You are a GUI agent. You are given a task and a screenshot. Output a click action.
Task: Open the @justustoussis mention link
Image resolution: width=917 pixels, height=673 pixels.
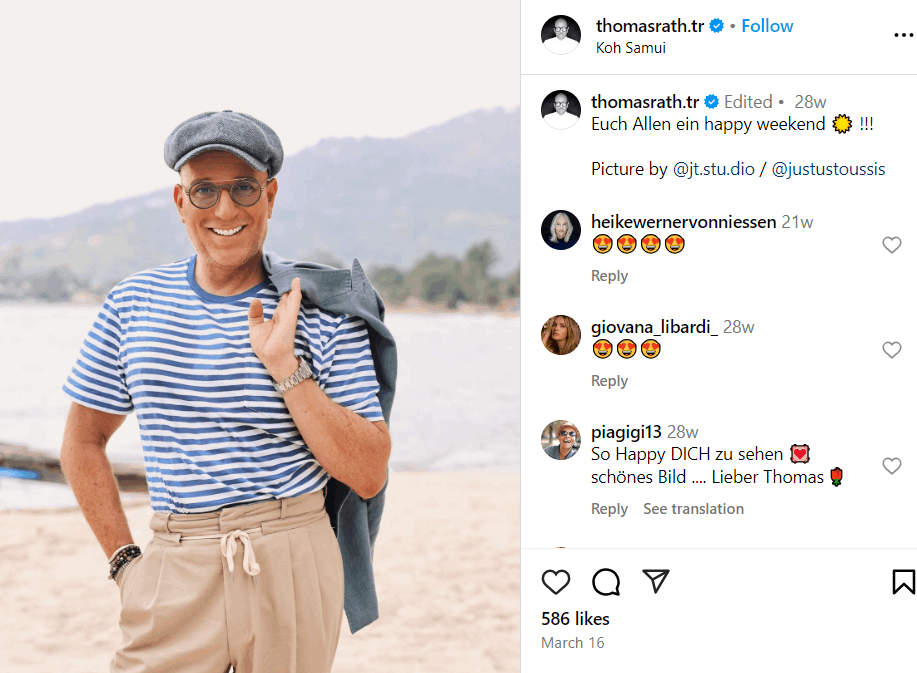[828, 169]
